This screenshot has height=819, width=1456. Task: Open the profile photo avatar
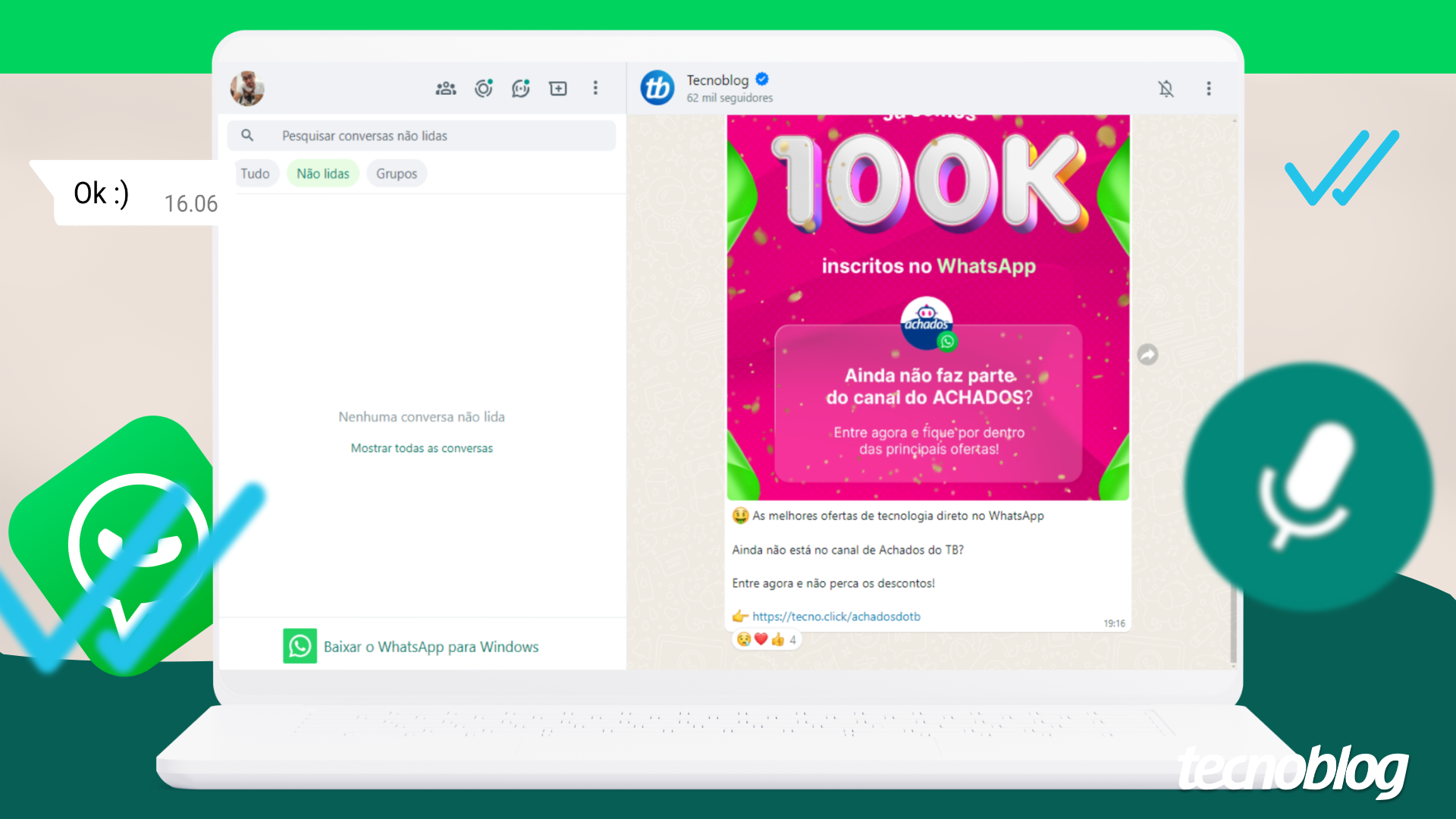(247, 88)
